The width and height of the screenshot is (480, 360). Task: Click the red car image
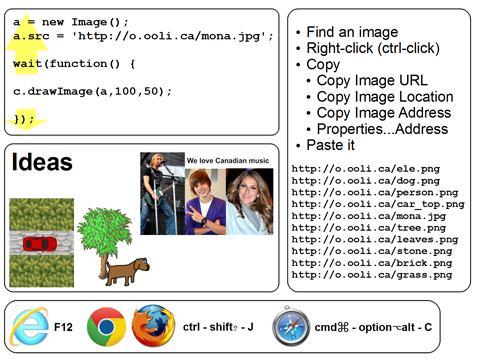pyautogui.click(x=40, y=244)
